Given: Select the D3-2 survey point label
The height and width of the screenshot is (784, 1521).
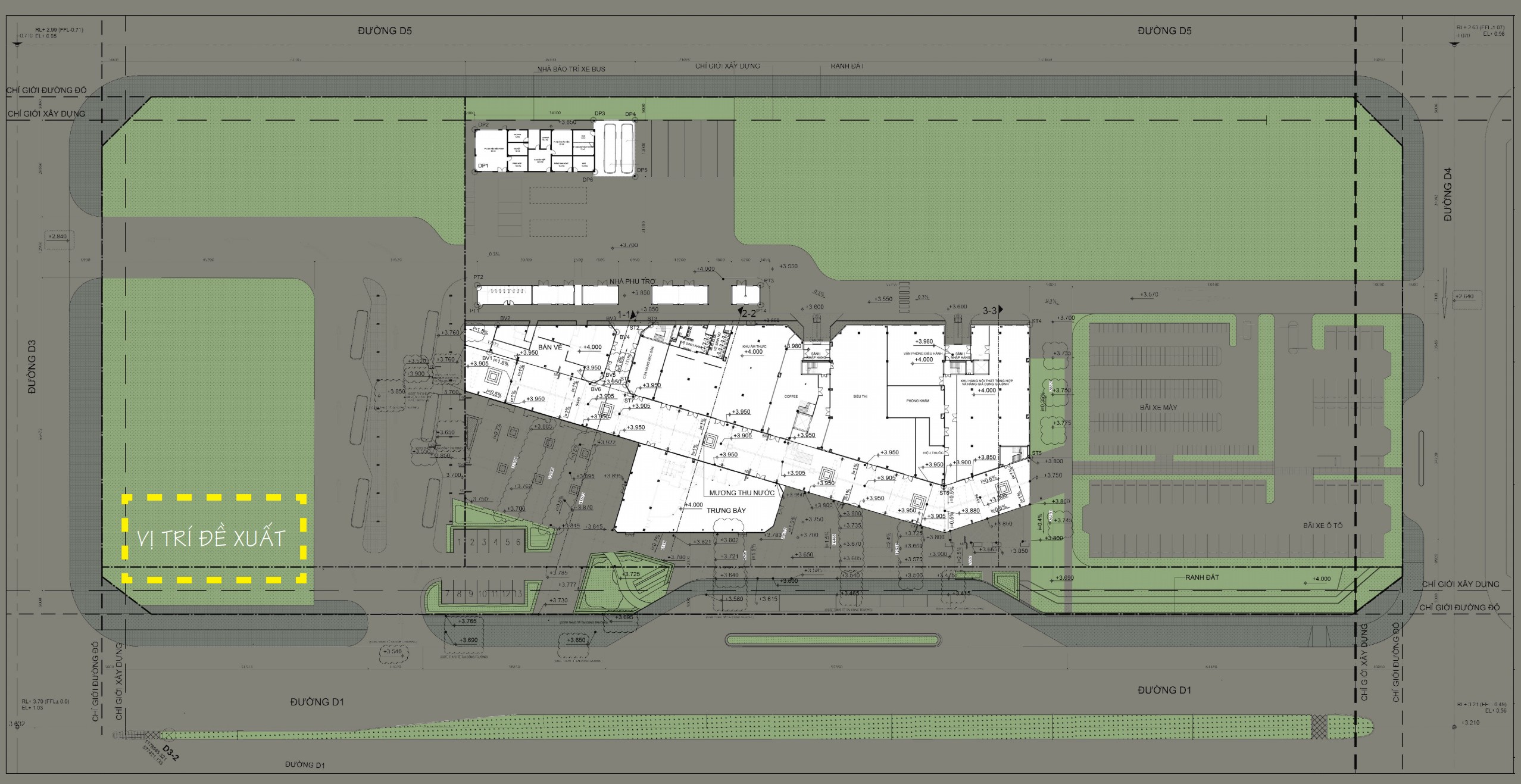Looking at the screenshot, I should click(170, 753).
